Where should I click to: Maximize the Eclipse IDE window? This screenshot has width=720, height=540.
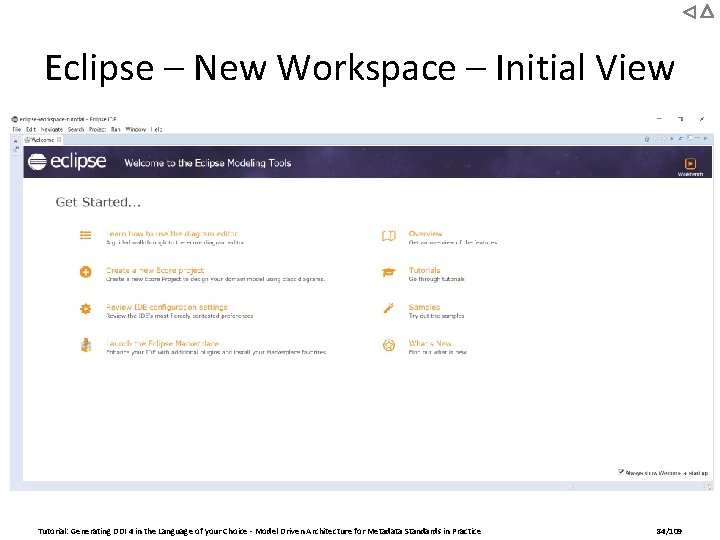coord(681,119)
